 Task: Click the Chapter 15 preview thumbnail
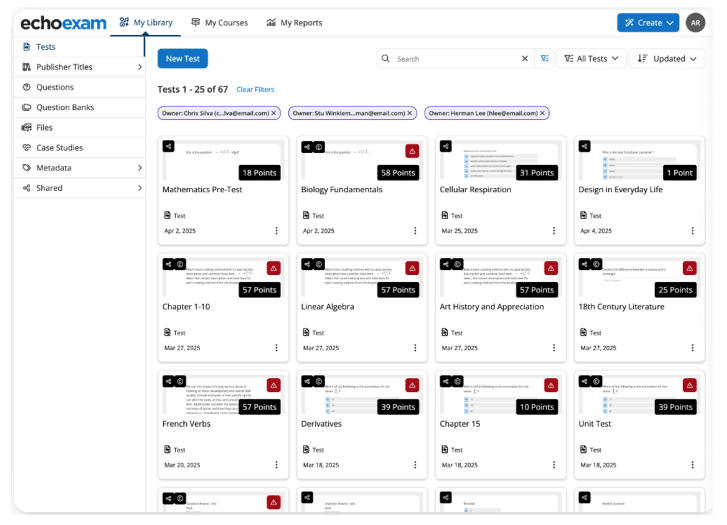(500, 394)
